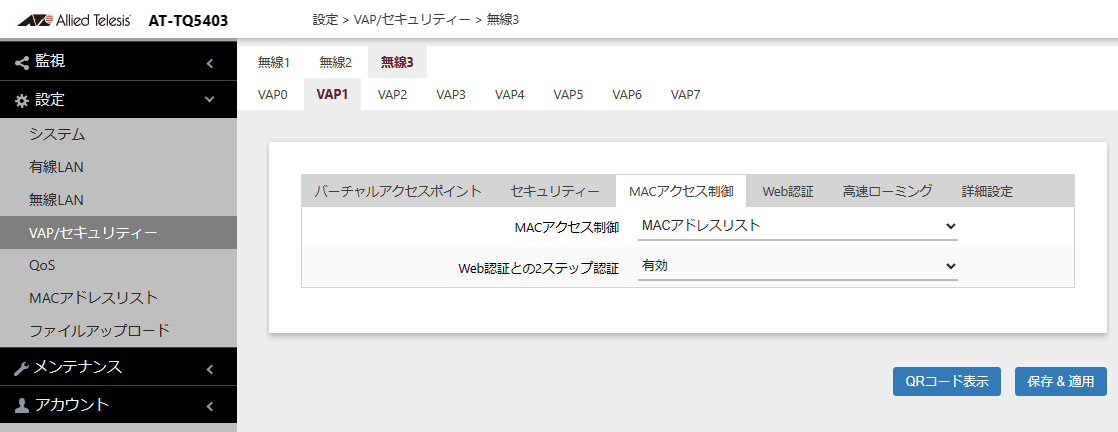The width and height of the screenshot is (1118, 432).
Task: Open the Web認証との2ステップ認証 dropdown
Action: point(797,267)
